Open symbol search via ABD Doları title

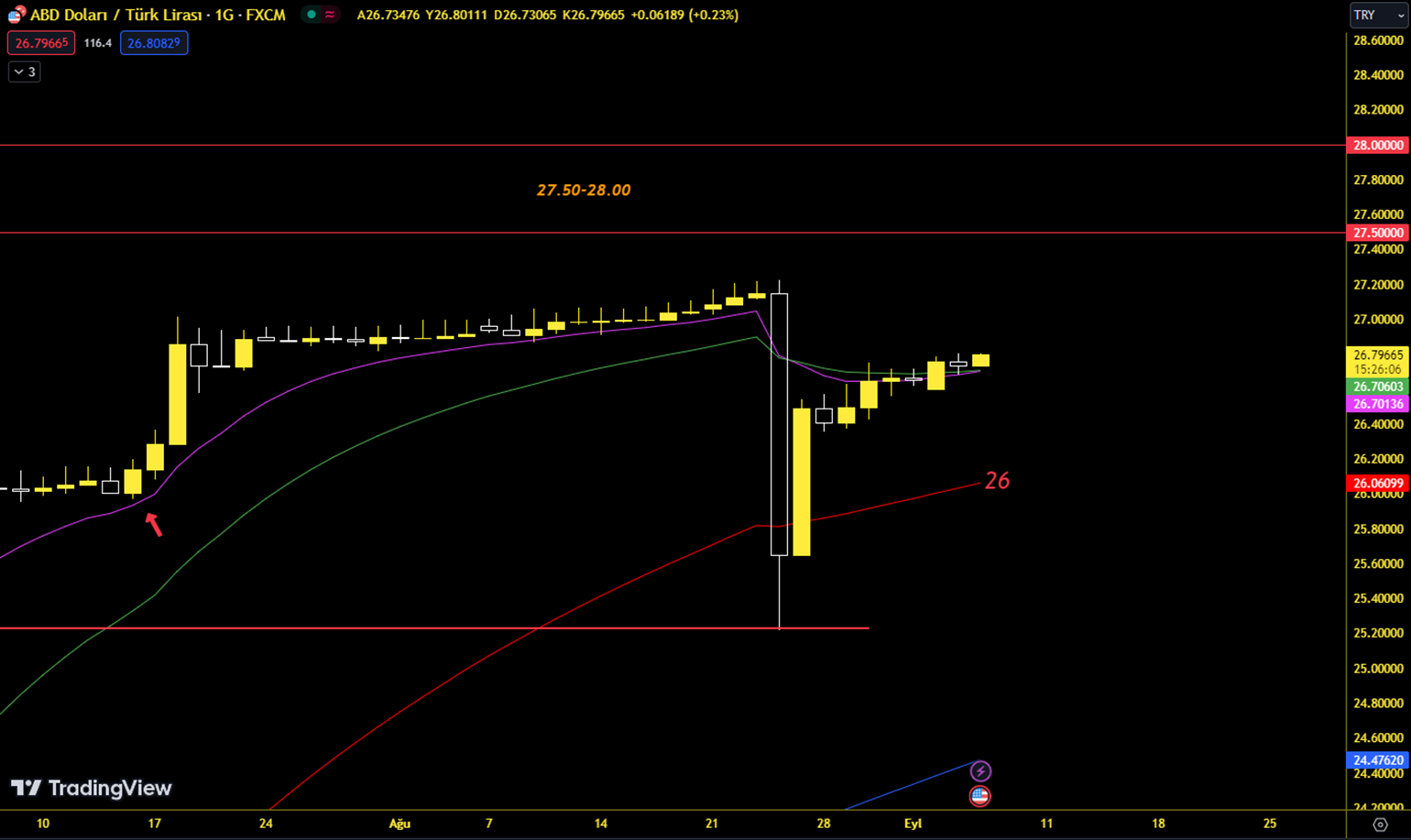(158, 15)
